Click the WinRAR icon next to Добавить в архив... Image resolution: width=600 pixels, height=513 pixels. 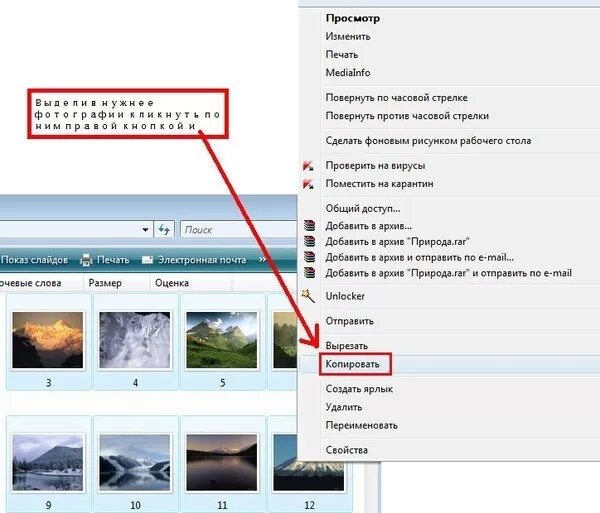pos(309,226)
